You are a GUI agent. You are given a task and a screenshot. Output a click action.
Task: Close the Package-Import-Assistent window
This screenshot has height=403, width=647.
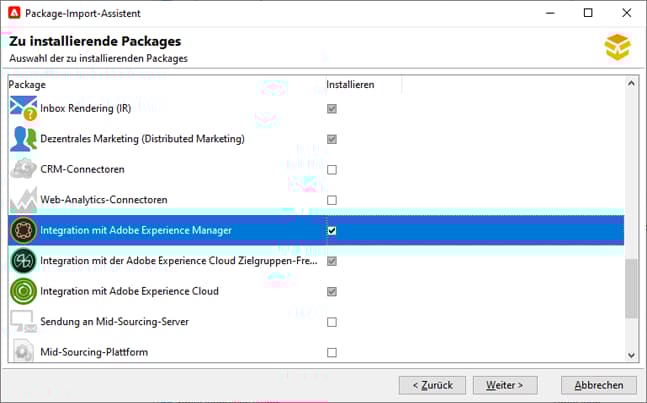pyautogui.click(x=626, y=13)
